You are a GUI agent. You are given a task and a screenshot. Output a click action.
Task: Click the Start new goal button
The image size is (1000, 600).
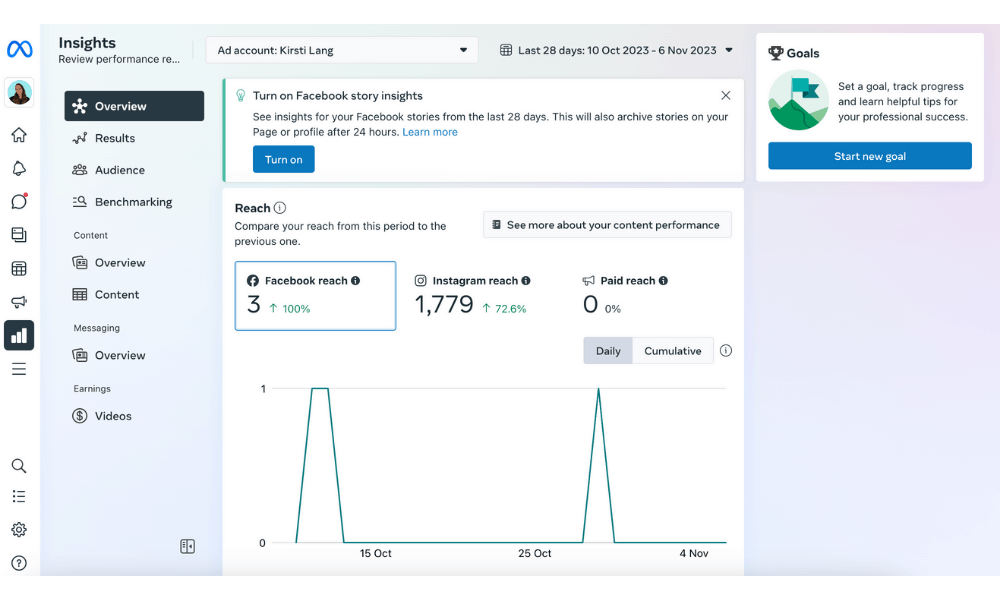click(x=869, y=155)
